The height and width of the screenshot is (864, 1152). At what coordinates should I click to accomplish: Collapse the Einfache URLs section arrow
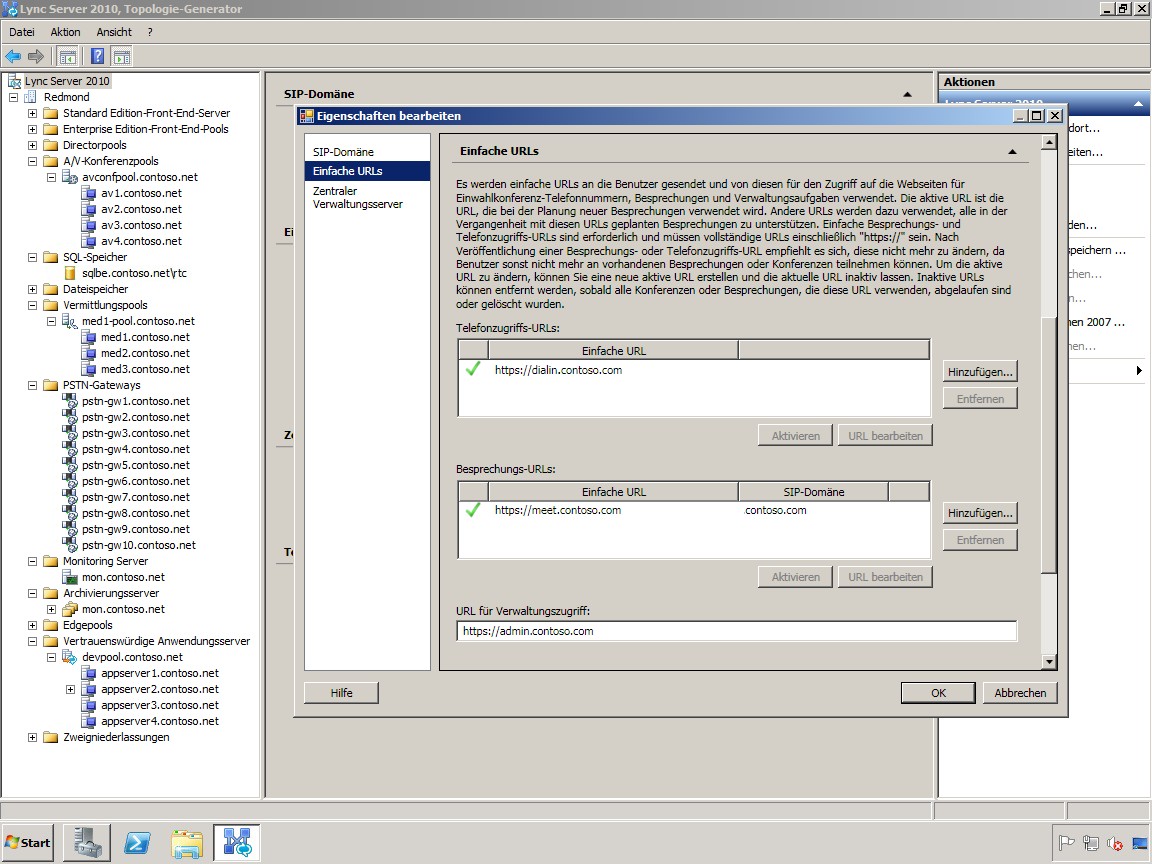pos(1012,151)
